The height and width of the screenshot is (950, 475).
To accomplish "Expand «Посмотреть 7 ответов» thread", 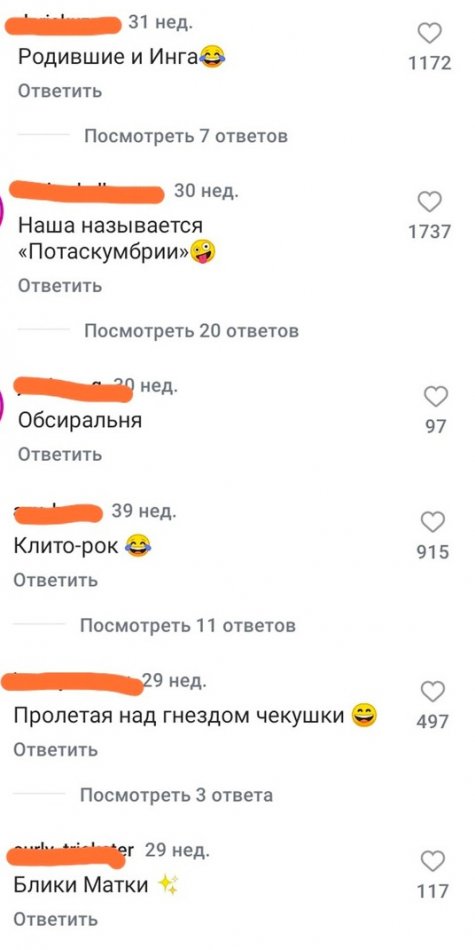I will pos(185,136).
